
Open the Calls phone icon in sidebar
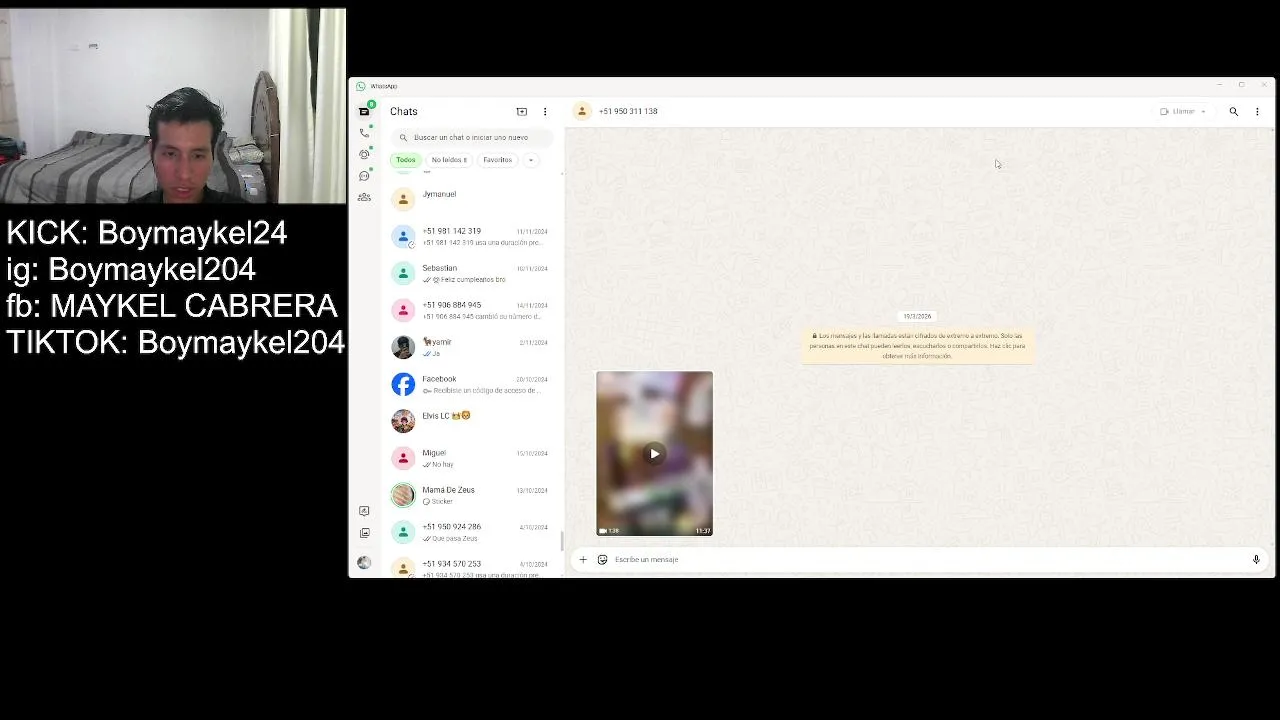(364, 133)
